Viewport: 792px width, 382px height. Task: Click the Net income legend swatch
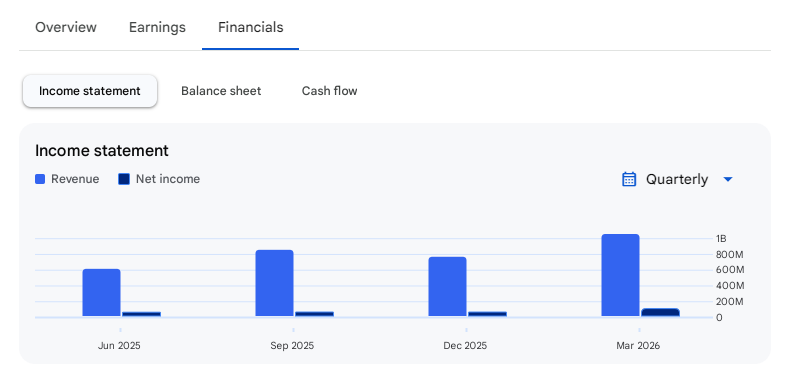pos(124,179)
